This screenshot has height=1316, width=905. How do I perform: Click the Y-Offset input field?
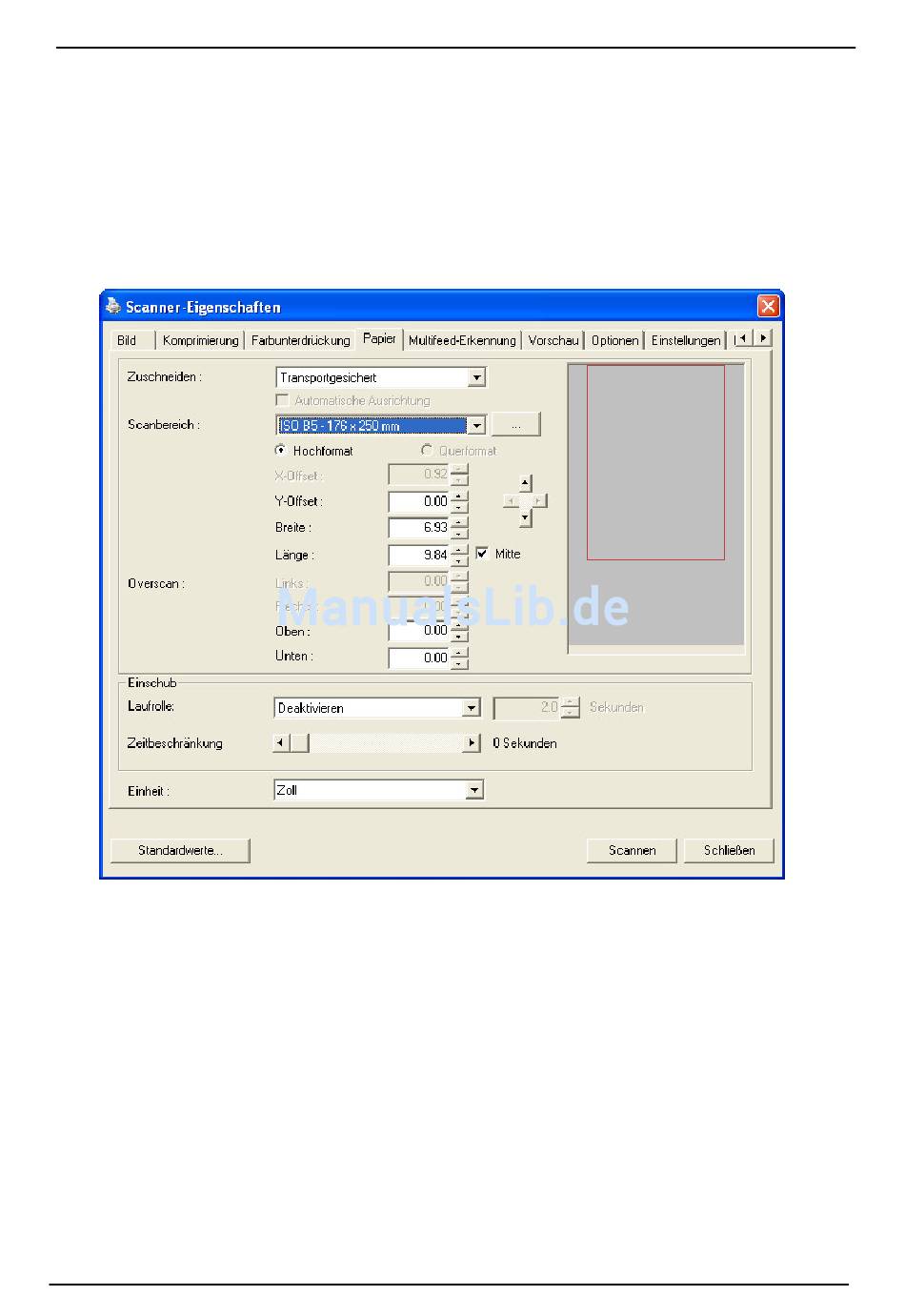click(419, 501)
